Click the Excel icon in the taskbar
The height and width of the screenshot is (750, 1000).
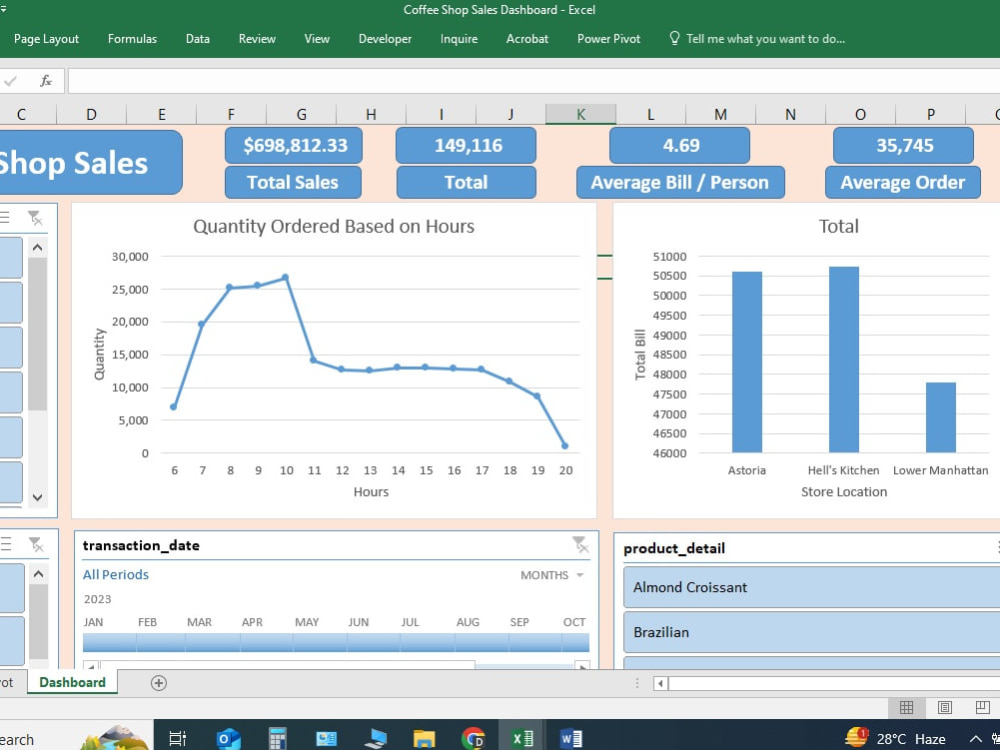[x=522, y=739]
